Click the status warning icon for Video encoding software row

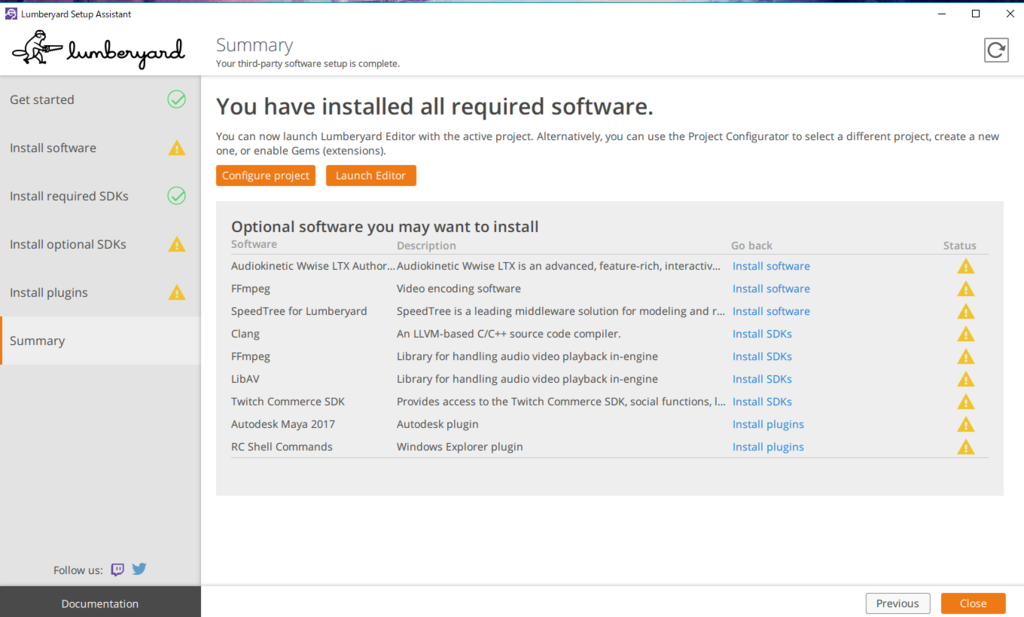pos(966,289)
